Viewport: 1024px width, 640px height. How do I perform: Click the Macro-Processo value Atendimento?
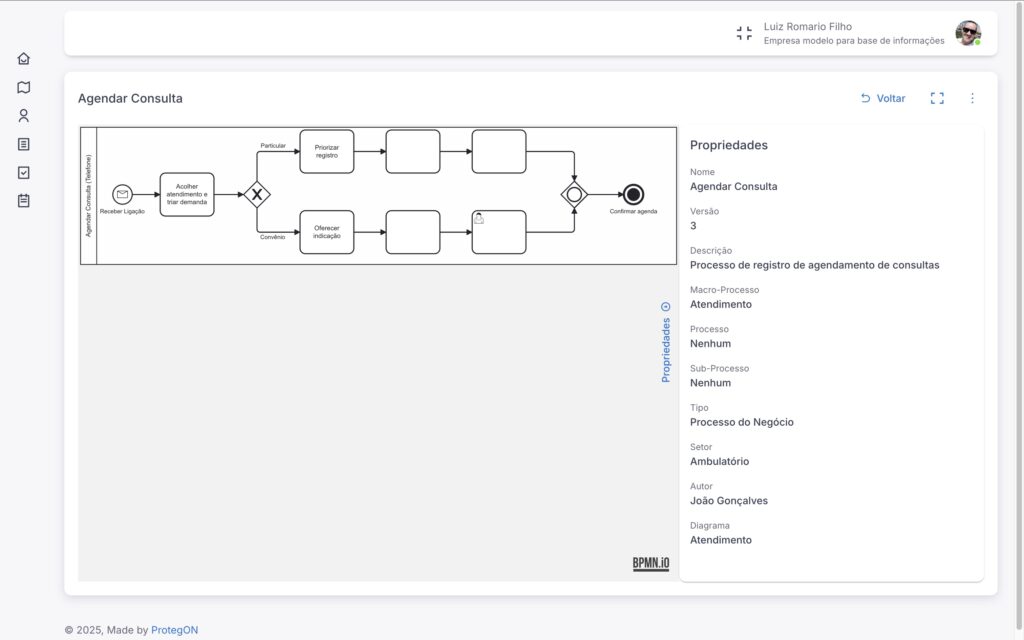click(x=721, y=304)
